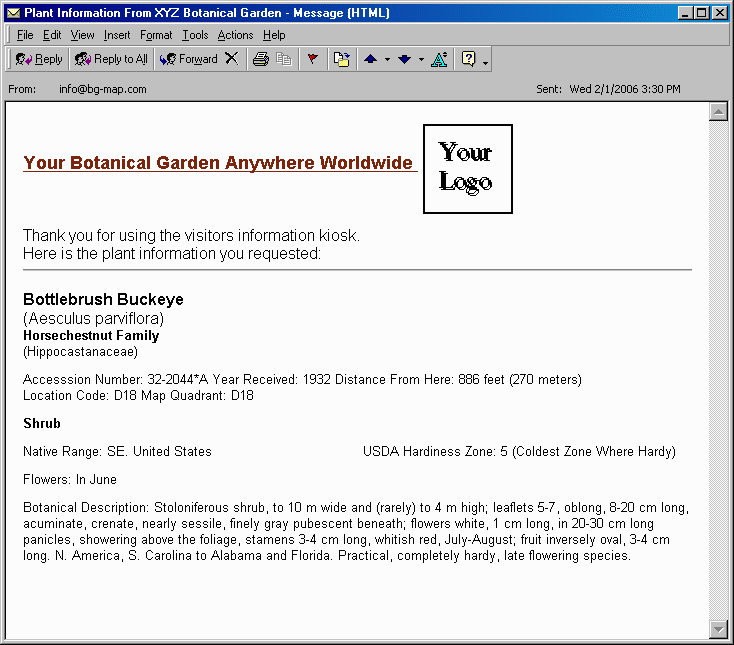Click the sender address info@bg-map.com
The width and height of the screenshot is (734, 645).
coord(103,89)
